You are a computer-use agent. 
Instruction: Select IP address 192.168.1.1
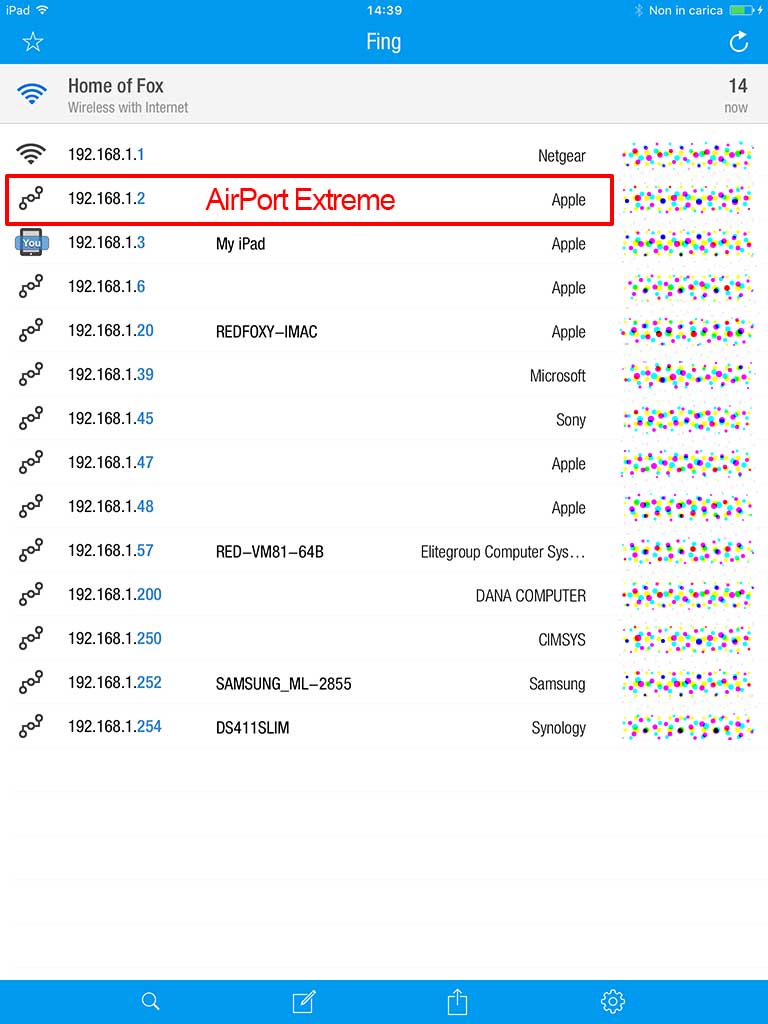click(x=106, y=154)
